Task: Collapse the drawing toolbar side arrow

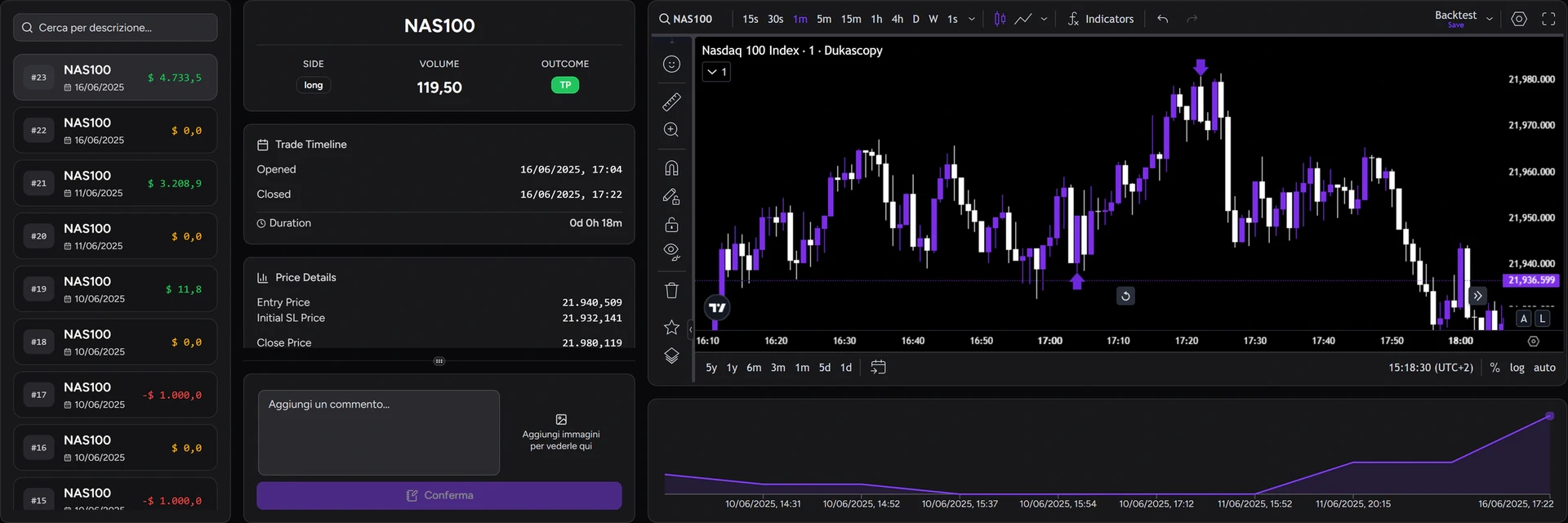Action: [x=690, y=329]
